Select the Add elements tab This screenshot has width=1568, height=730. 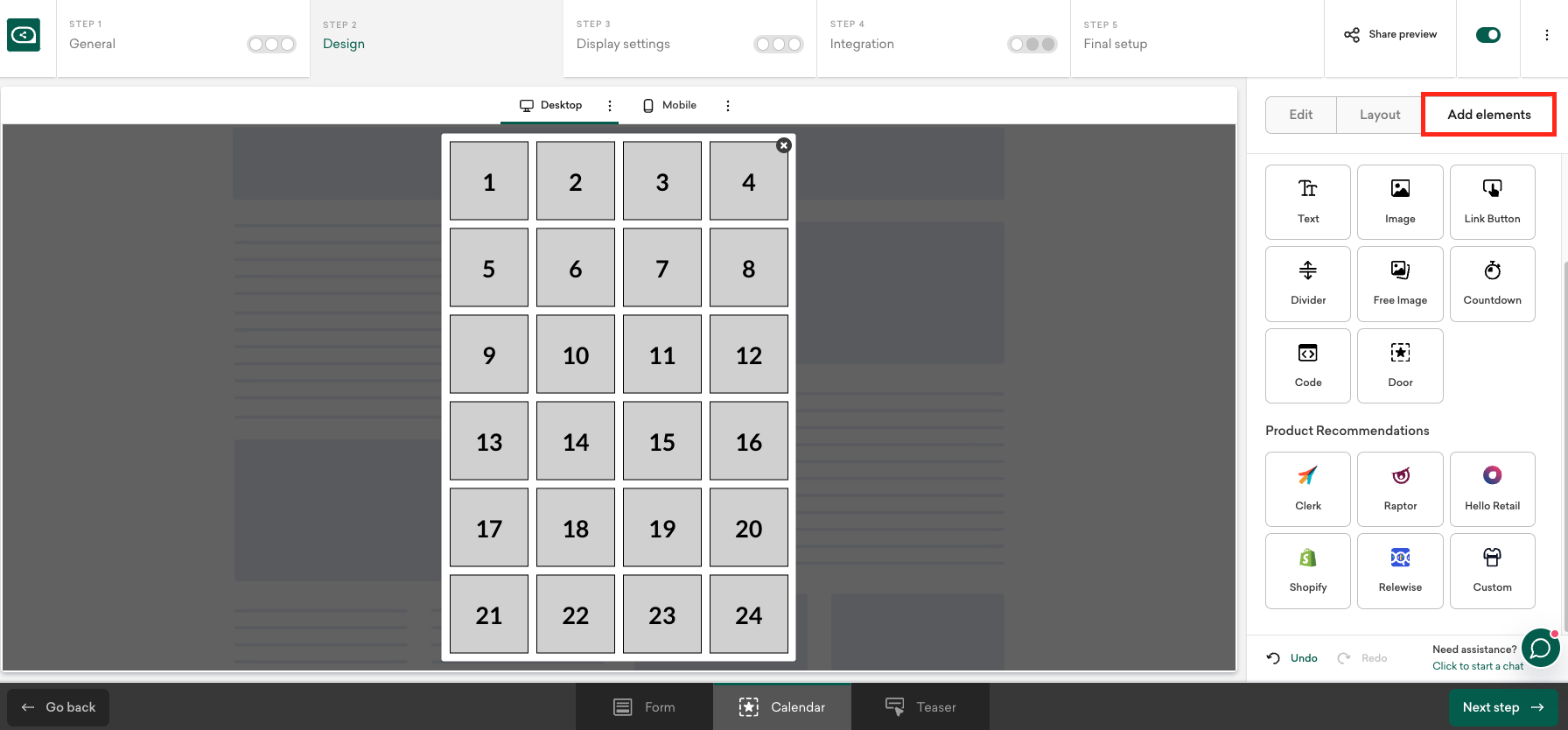[x=1488, y=115]
